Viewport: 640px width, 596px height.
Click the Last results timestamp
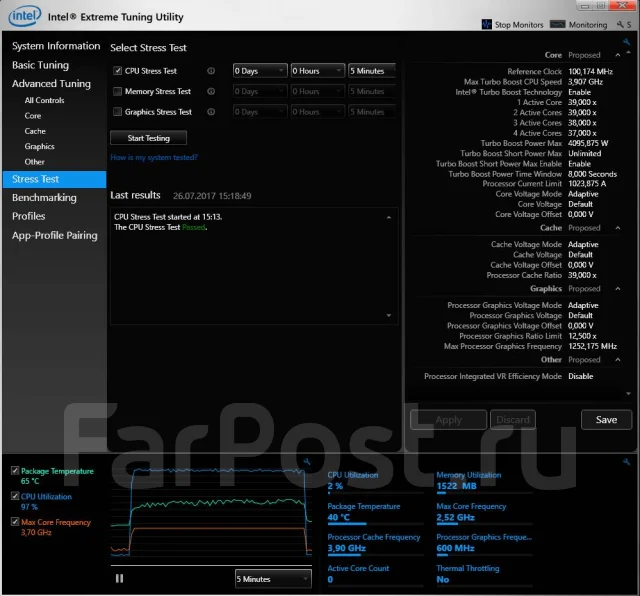[212, 196]
